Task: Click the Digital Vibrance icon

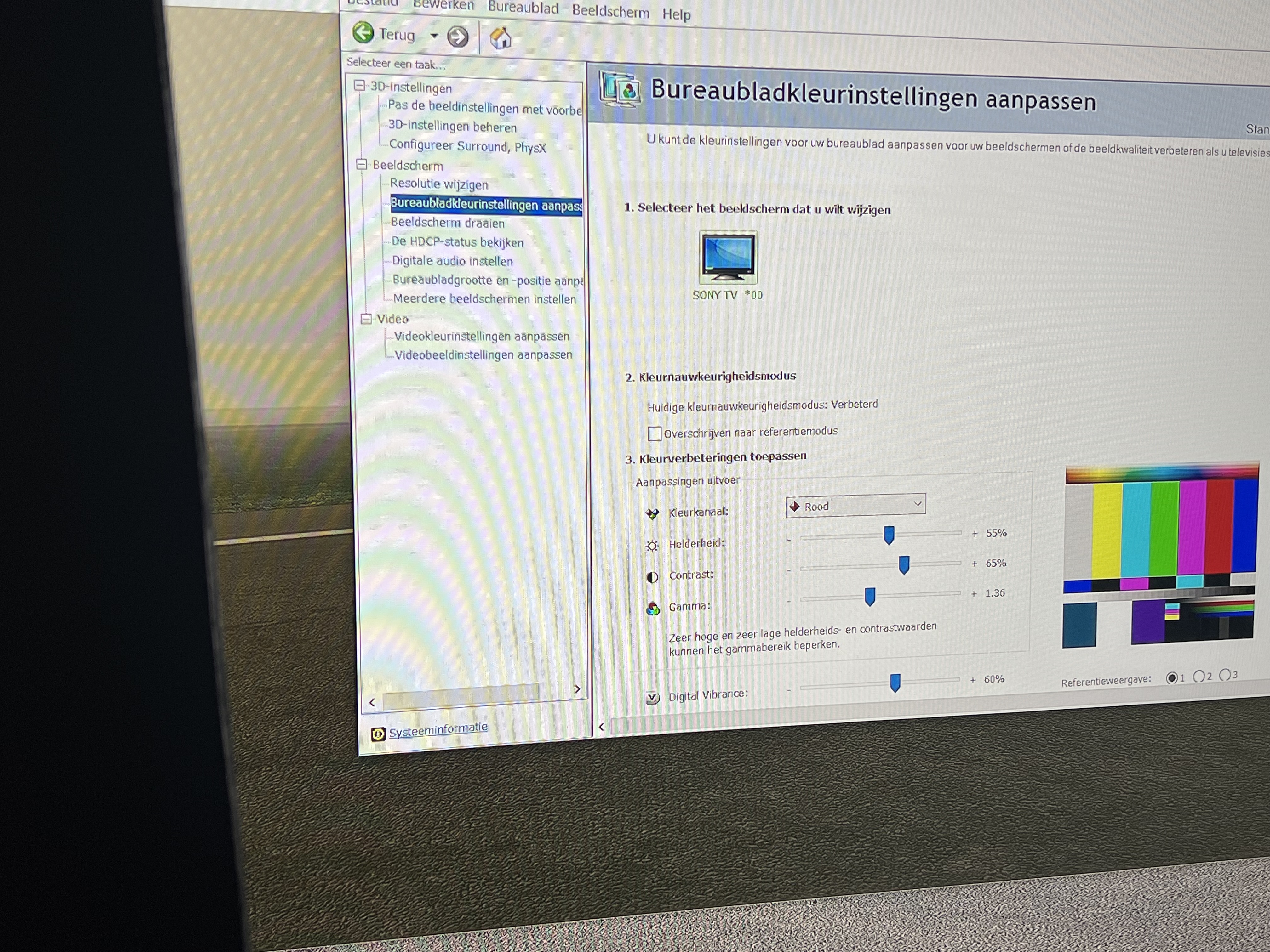Action: 653,697
